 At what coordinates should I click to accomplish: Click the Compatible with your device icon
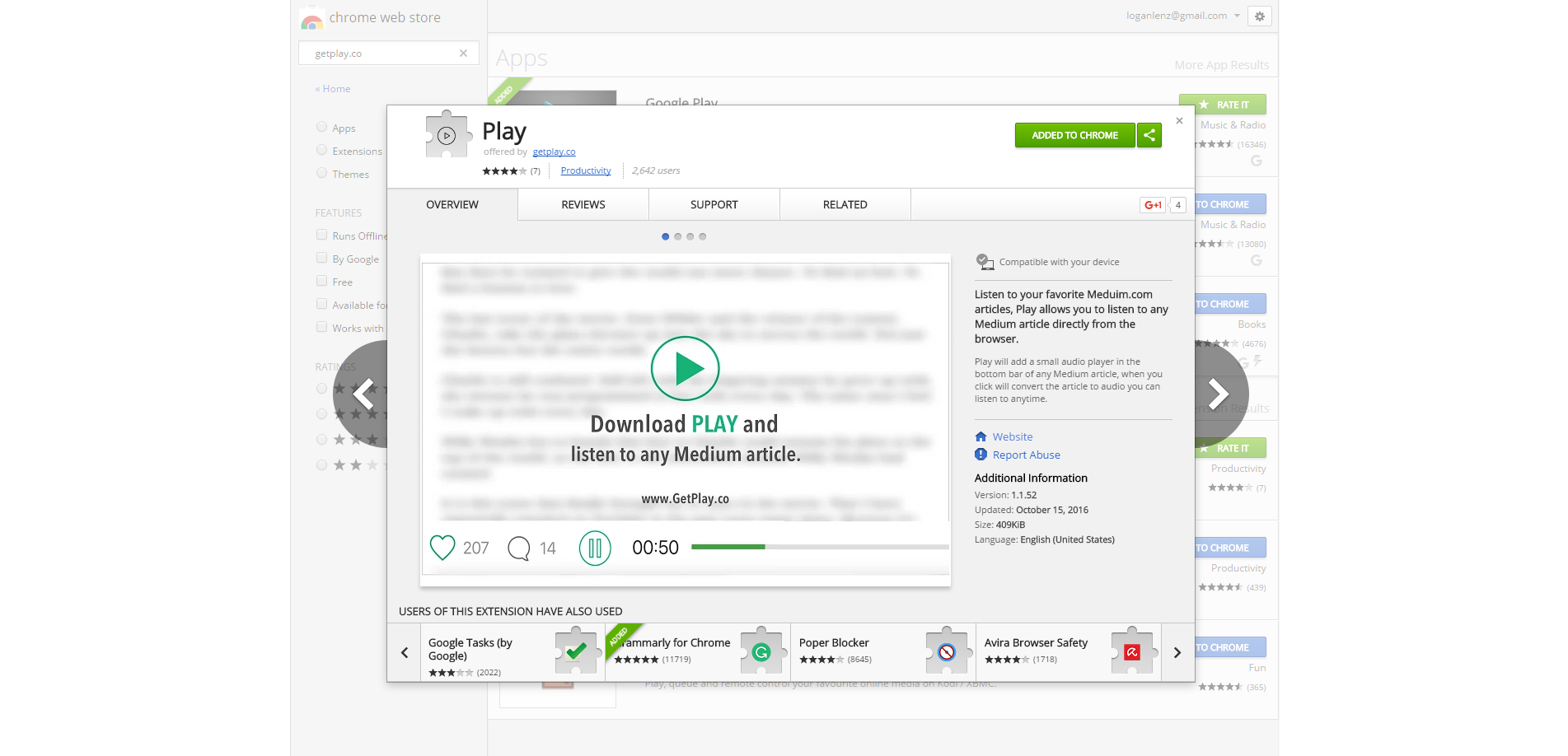tap(985, 262)
